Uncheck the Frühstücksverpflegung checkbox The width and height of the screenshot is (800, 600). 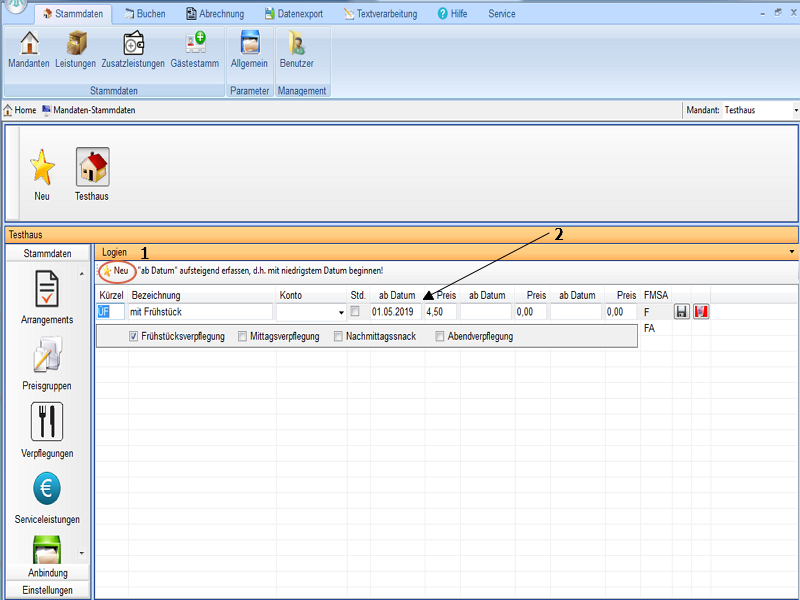[x=134, y=337]
